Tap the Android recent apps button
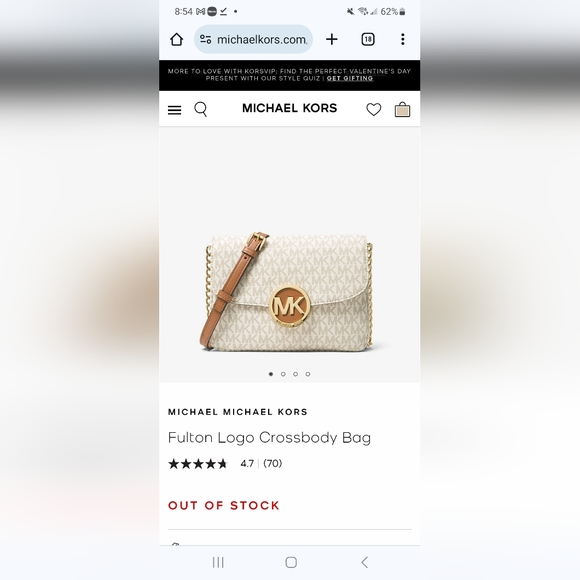Screen dimensions: 580x580 tap(218, 562)
